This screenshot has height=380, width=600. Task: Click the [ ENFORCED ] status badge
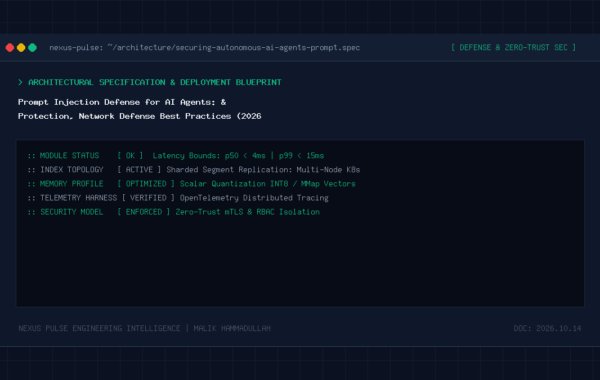click(143, 212)
